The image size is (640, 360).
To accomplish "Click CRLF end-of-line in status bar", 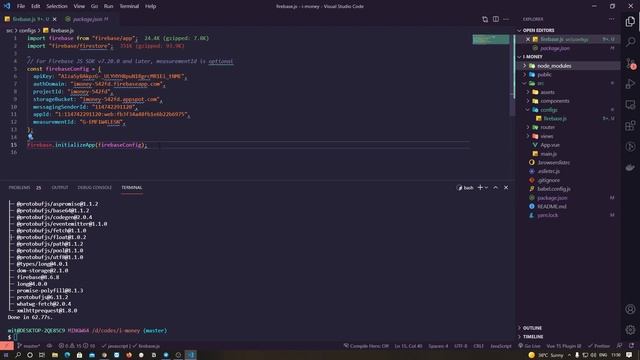I will point(478,346).
